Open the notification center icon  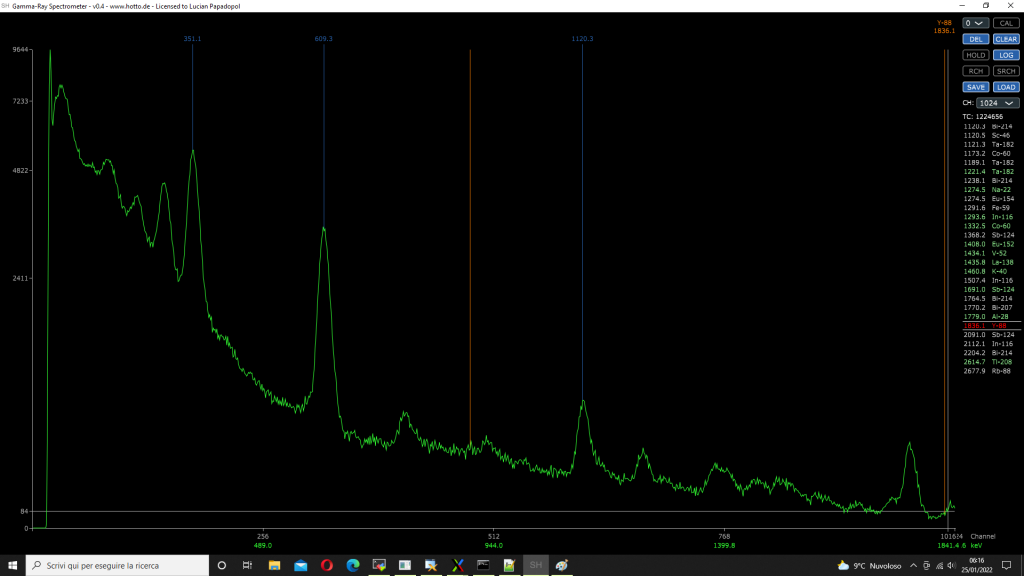click(1007, 566)
